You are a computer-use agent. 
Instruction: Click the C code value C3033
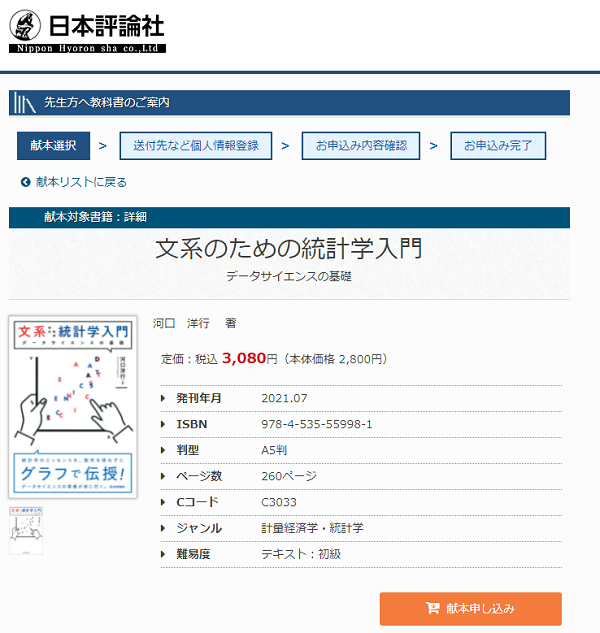(x=279, y=502)
